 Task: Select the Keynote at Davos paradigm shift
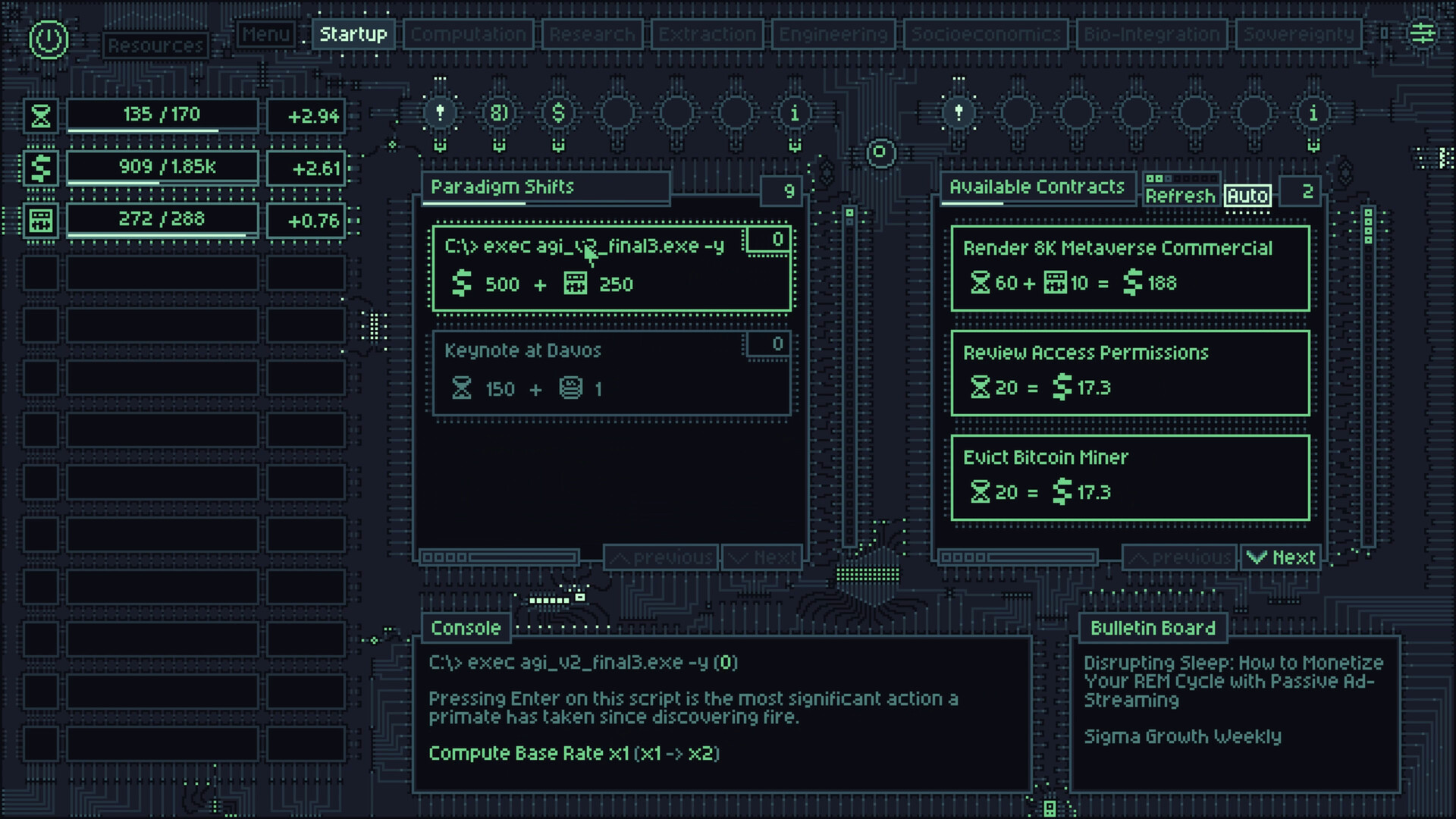point(611,372)
